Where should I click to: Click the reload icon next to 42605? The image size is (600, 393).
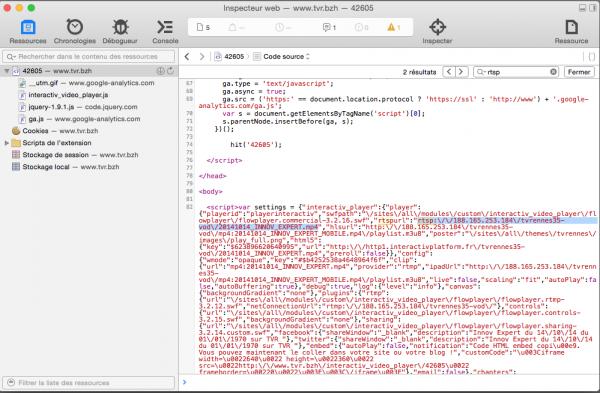[171, 71]
